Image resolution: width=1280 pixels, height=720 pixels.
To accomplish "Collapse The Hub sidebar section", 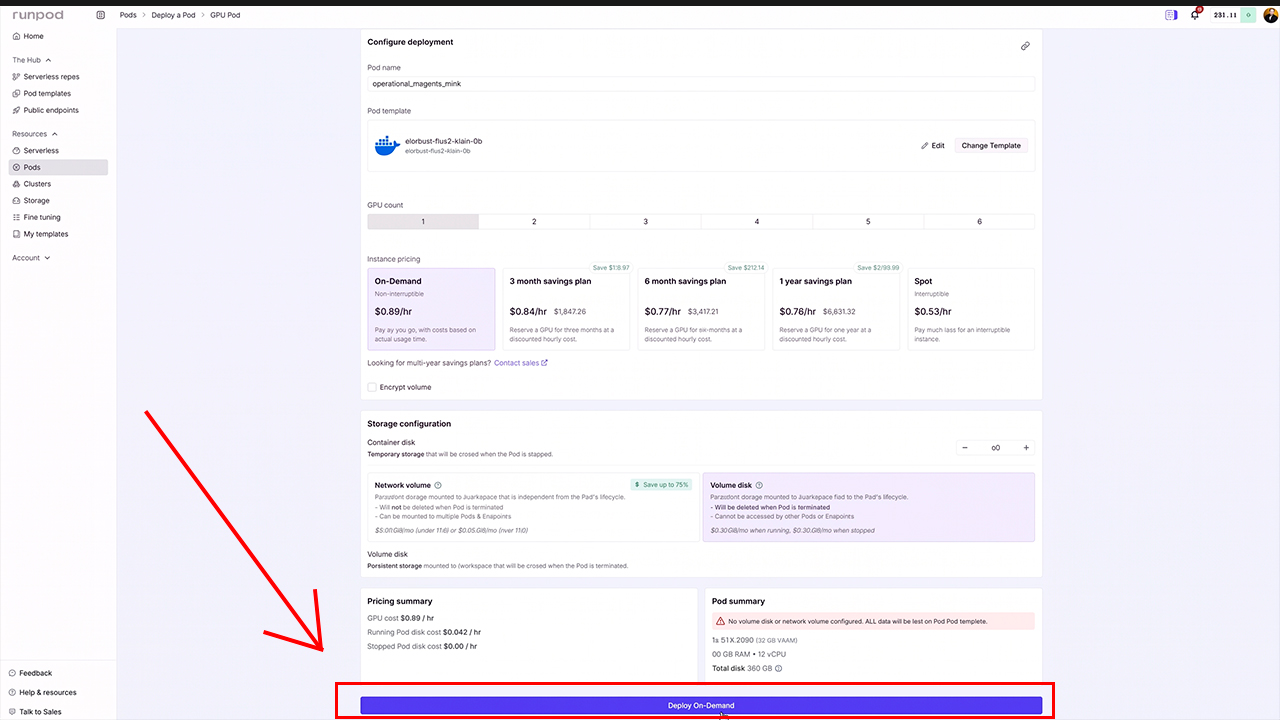I will coord(48,60).
